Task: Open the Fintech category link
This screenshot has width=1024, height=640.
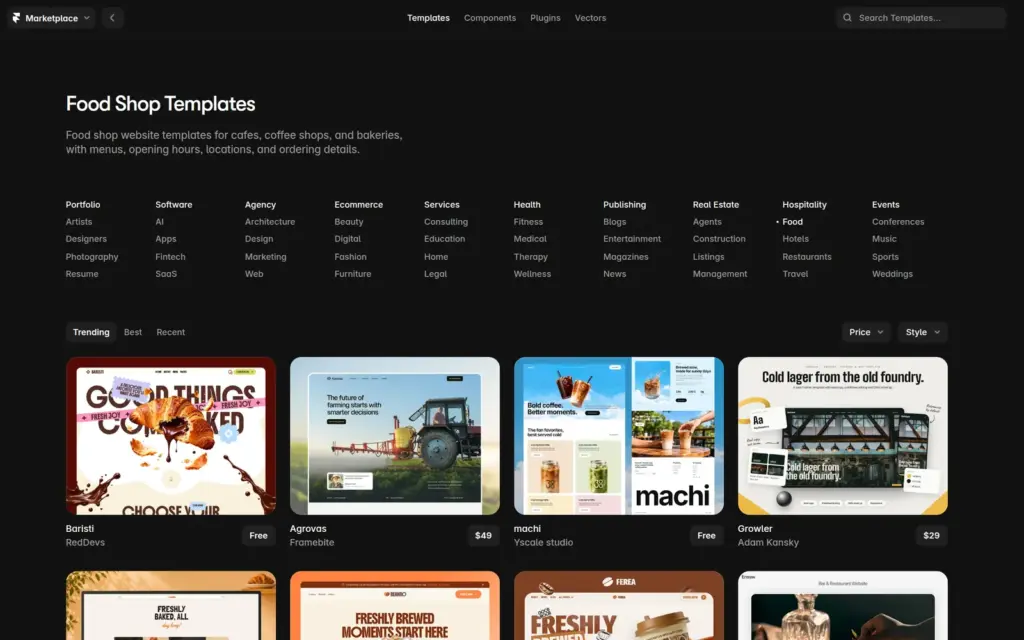Action: [x=170, y=257]
